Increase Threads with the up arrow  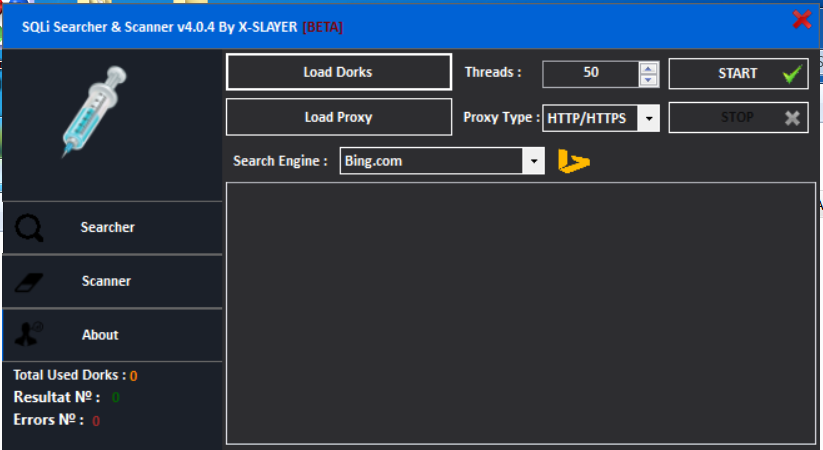tap(649, 68)
